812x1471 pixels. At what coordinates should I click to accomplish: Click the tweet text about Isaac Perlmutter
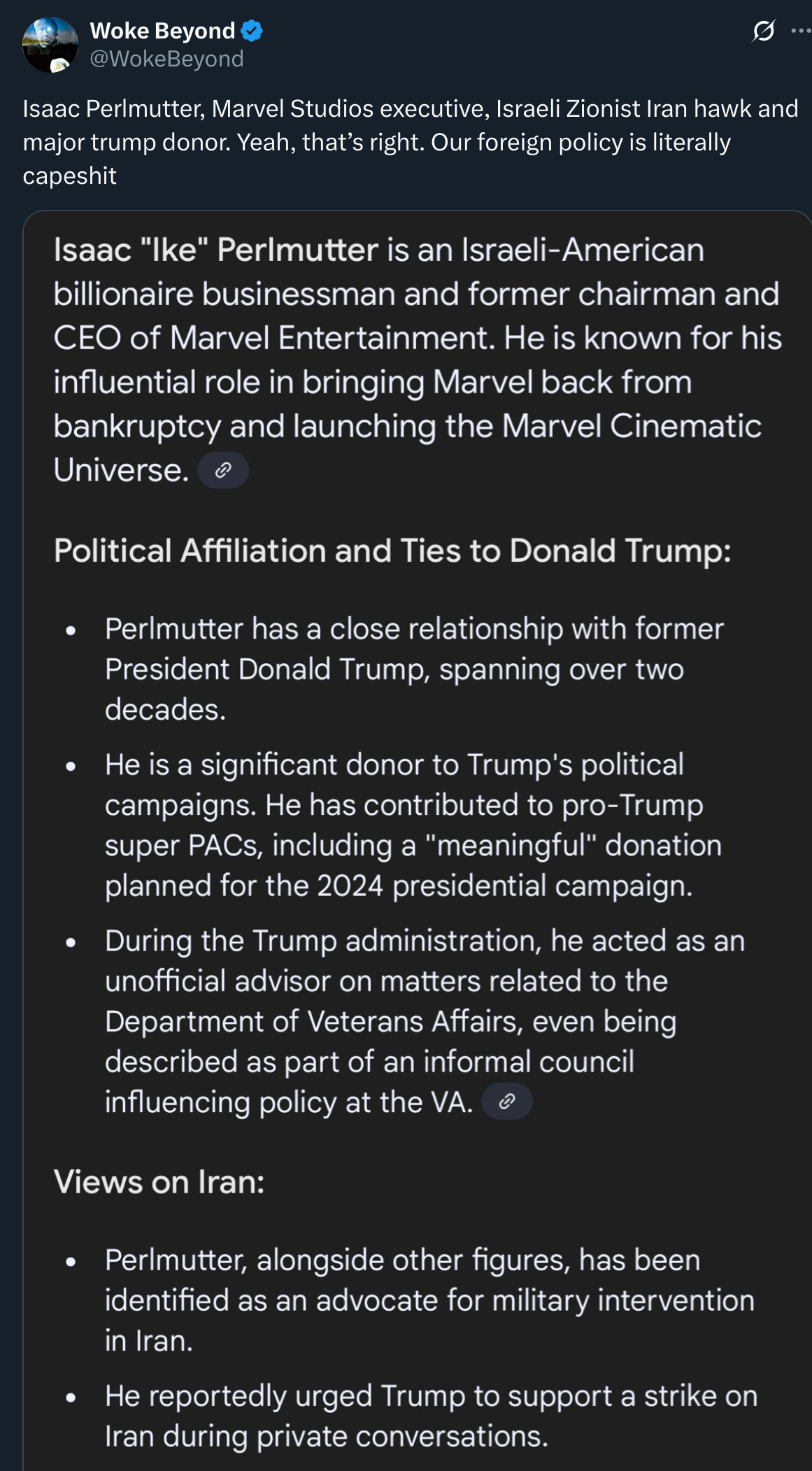click(x=411, y=142)
